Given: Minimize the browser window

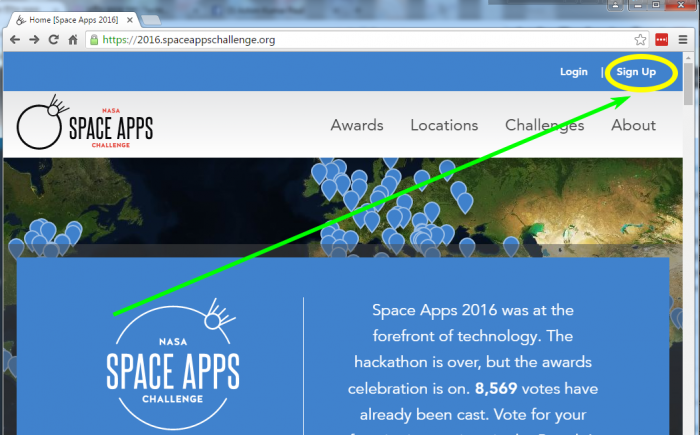Looking at the screenshot, I should (x=638, y=5).
